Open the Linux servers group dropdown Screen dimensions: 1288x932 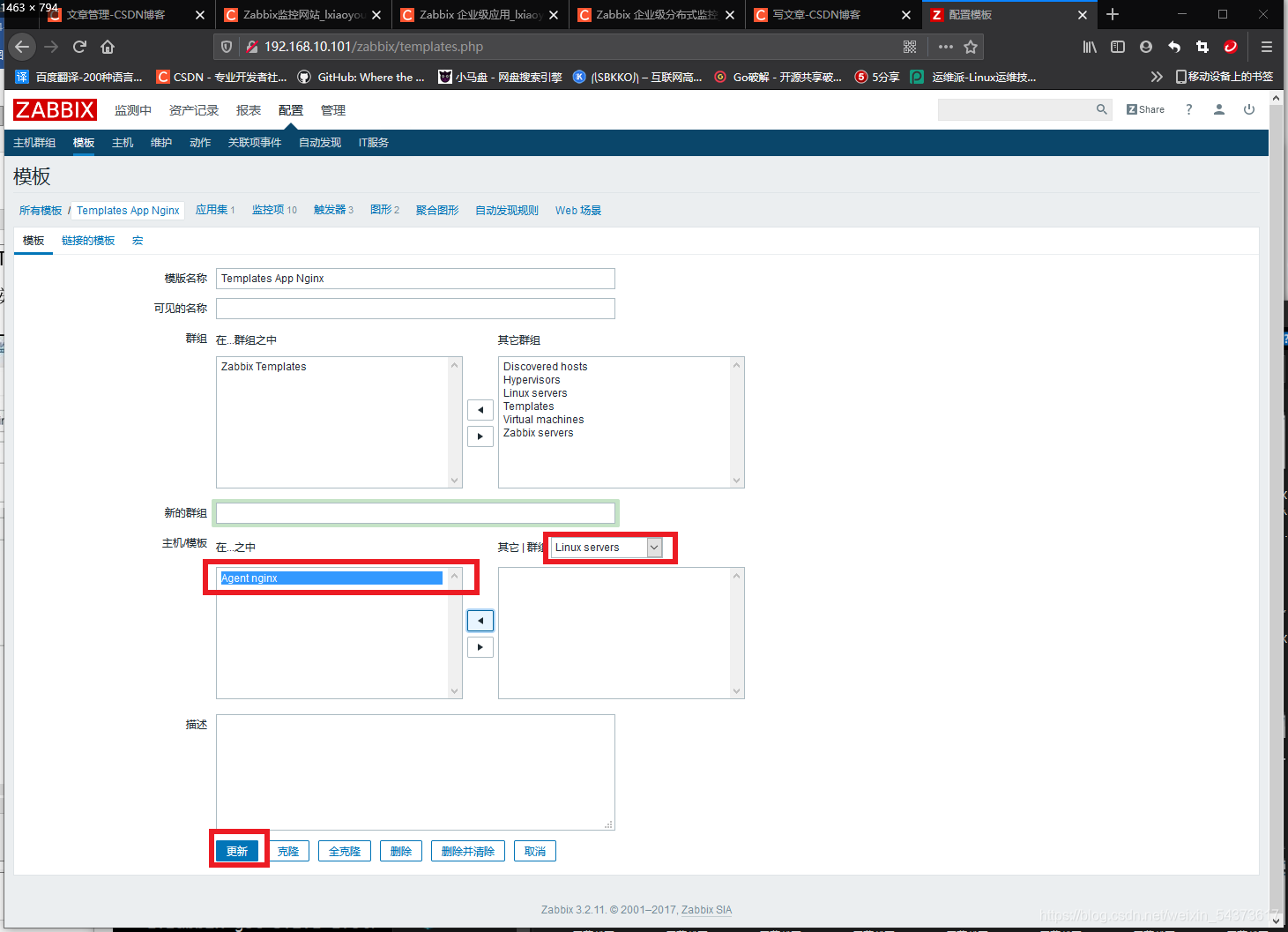[607, 548]
